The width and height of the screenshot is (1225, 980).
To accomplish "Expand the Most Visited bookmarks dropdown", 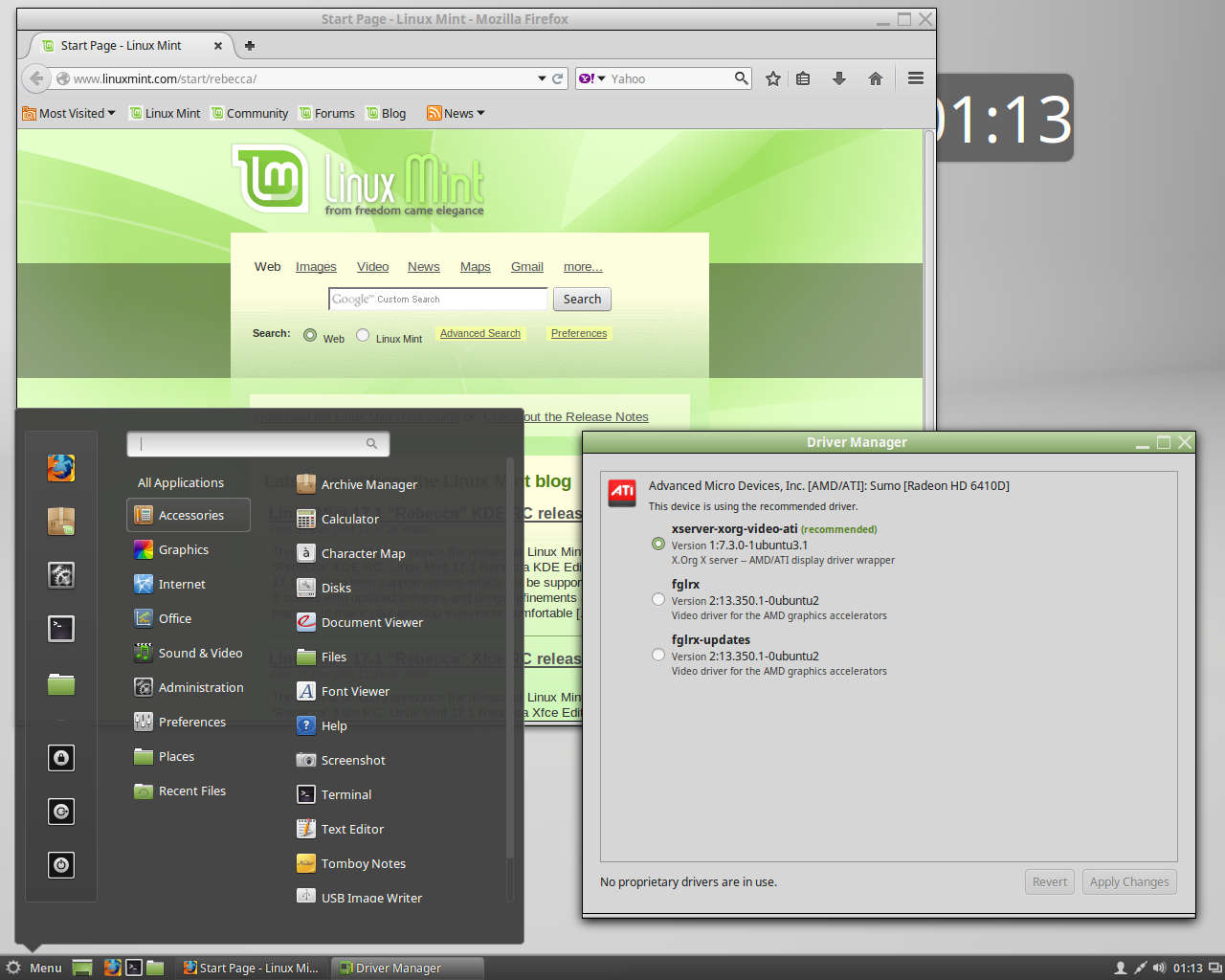I will coord(69,113).
